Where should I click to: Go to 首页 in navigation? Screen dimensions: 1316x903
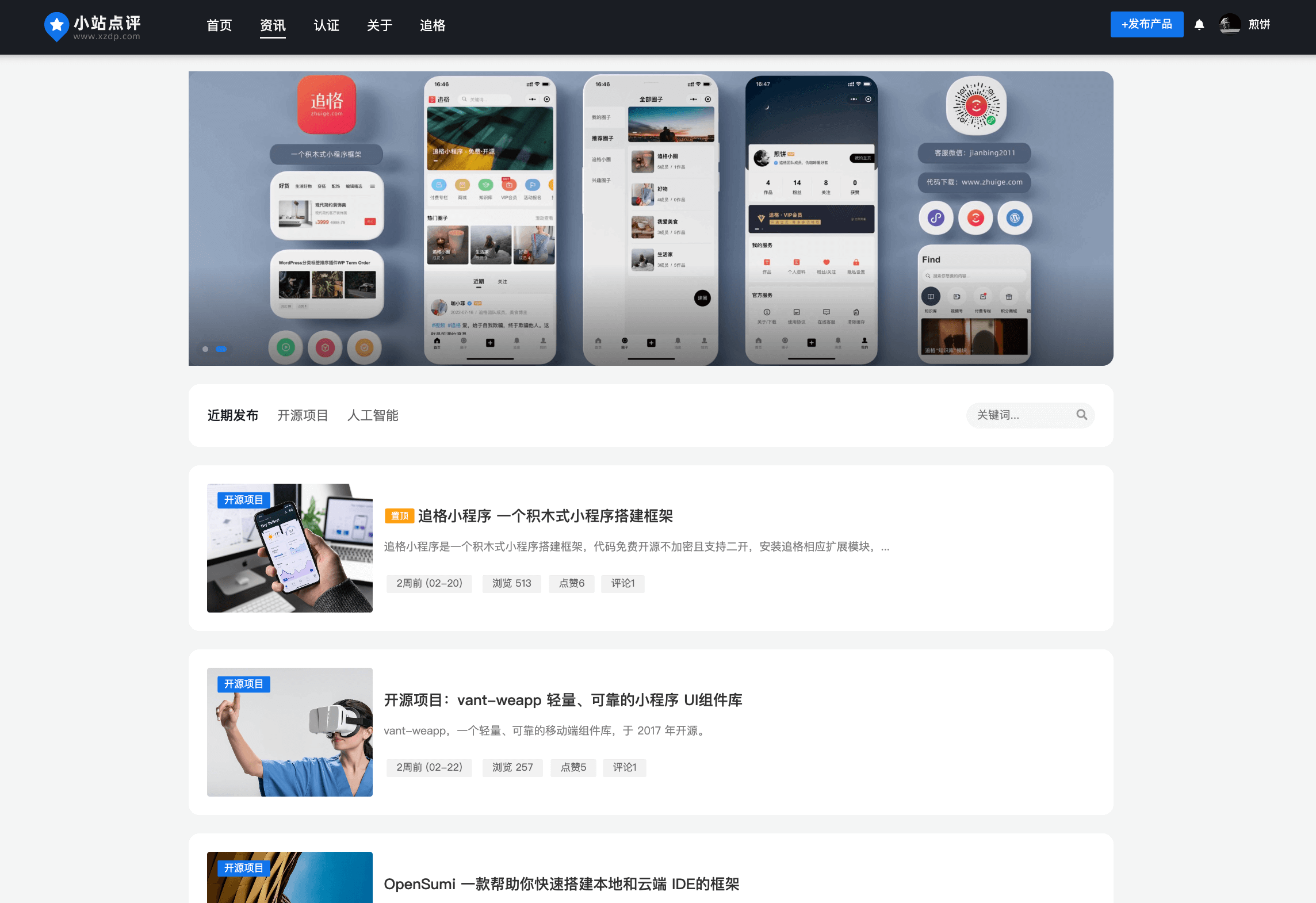click(219, 25)
